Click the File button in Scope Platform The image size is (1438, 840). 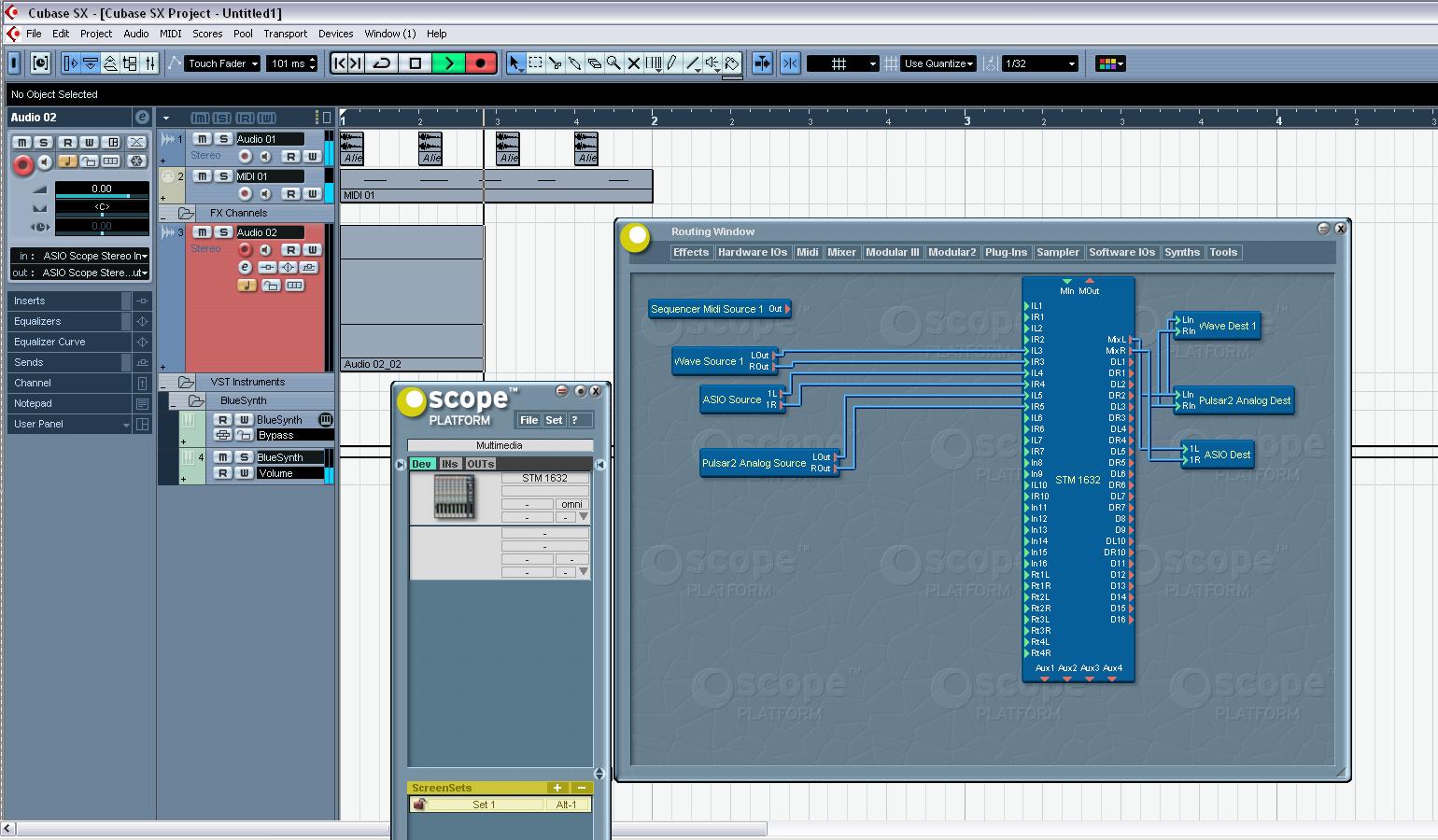tap(529, 420)
